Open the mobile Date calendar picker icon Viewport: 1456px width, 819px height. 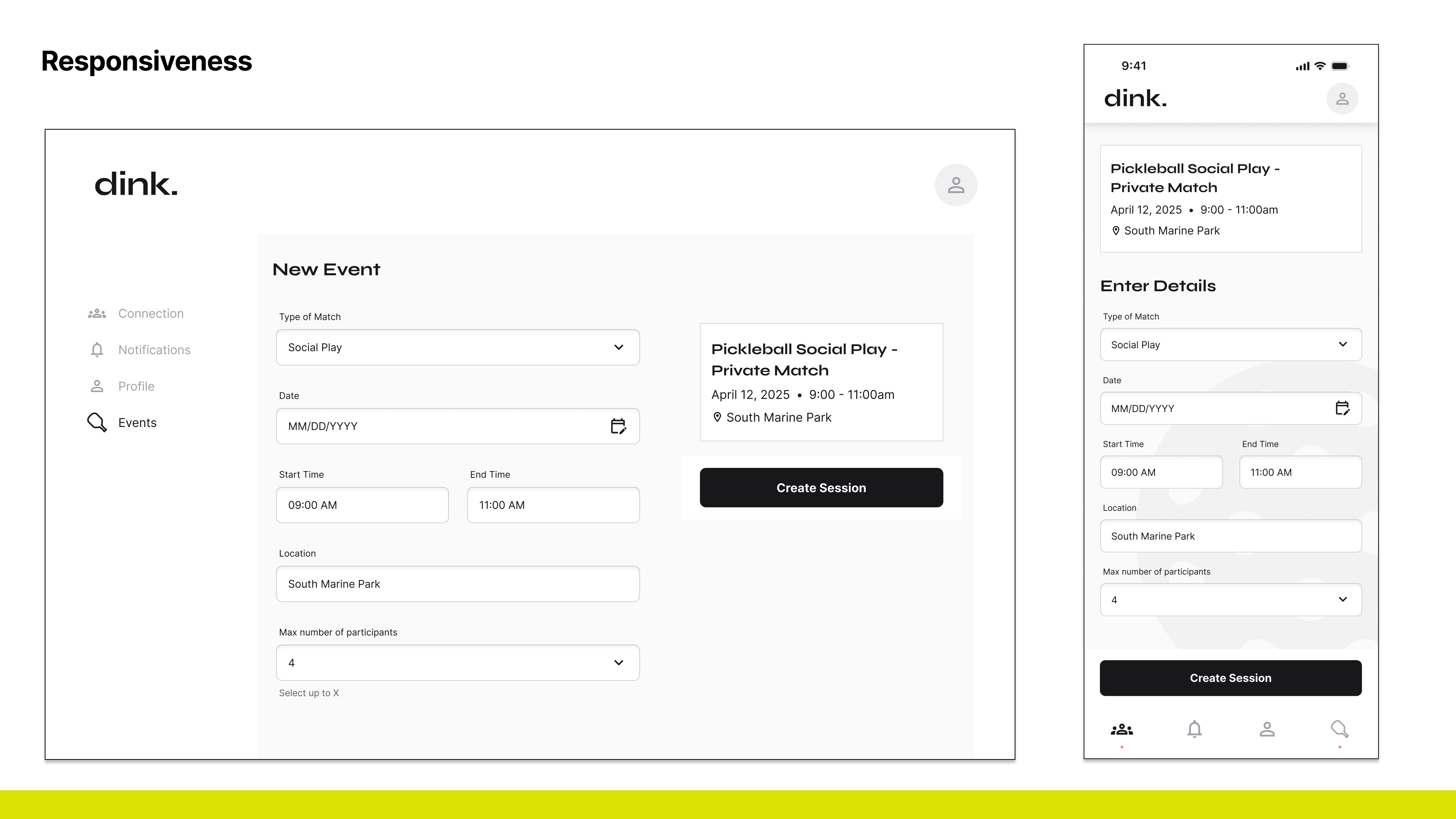(x=1343, y=408)
